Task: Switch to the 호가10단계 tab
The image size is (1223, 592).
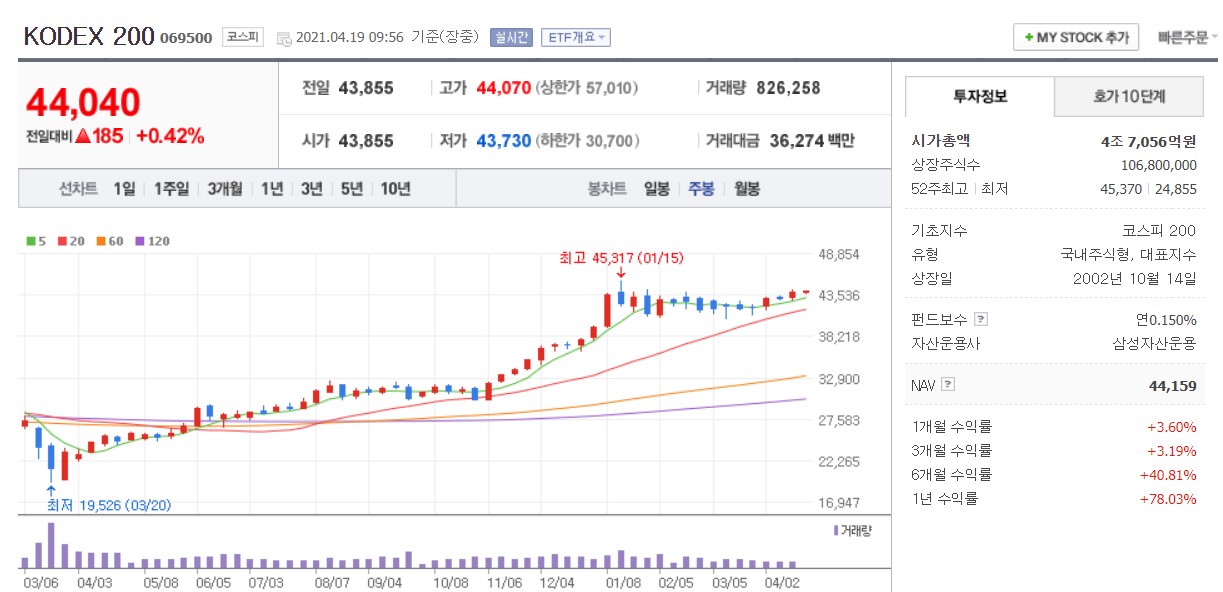Action: (1129, 96)
